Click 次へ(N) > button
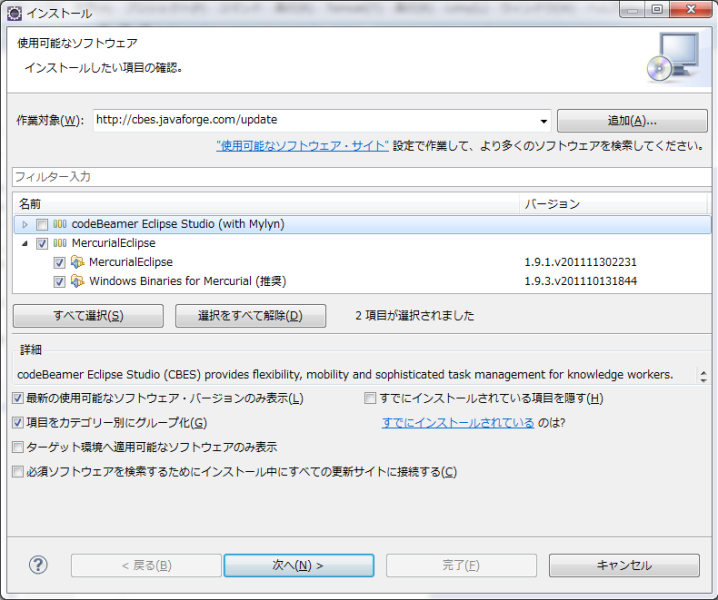This screenshot has height=600, width=718. [x=299, y=566]
